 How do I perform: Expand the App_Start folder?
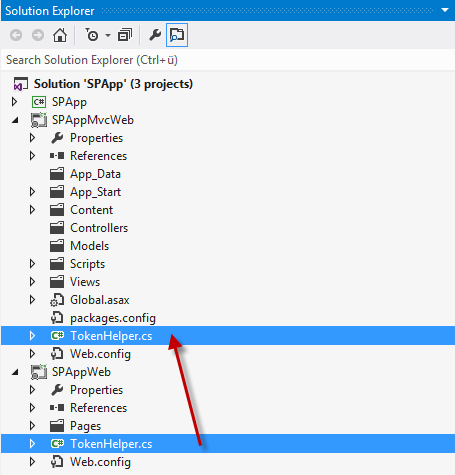(32, 192)
